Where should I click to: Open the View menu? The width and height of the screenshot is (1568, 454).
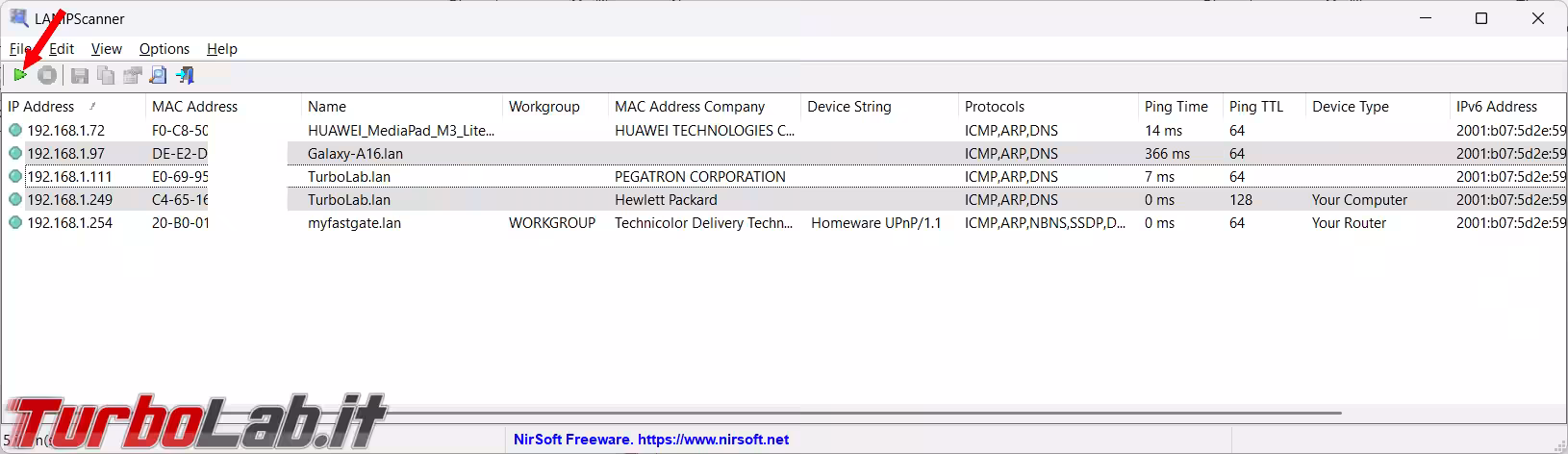pos(107,49)
